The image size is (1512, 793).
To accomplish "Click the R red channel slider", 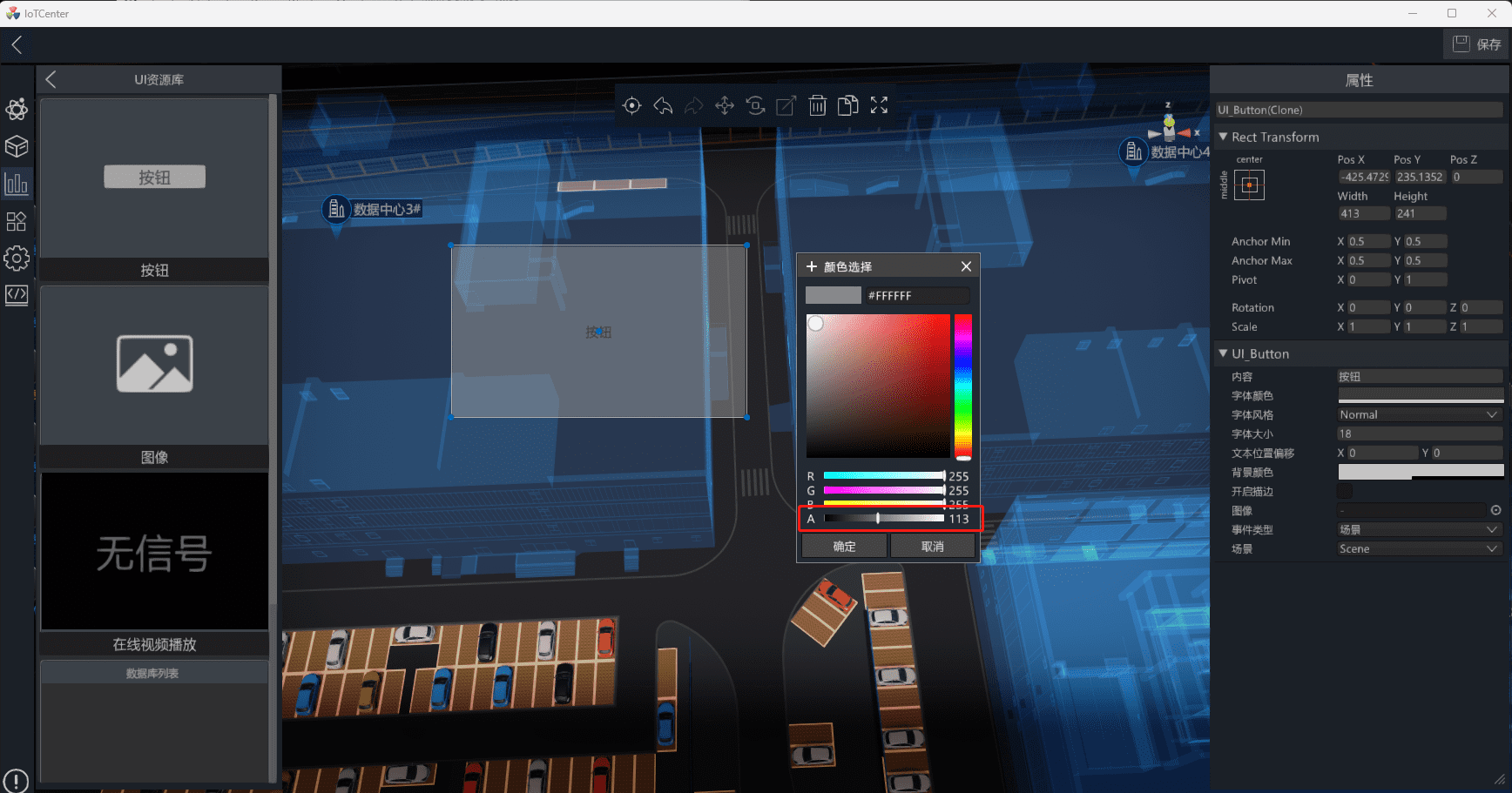I will tap(884, 476).
